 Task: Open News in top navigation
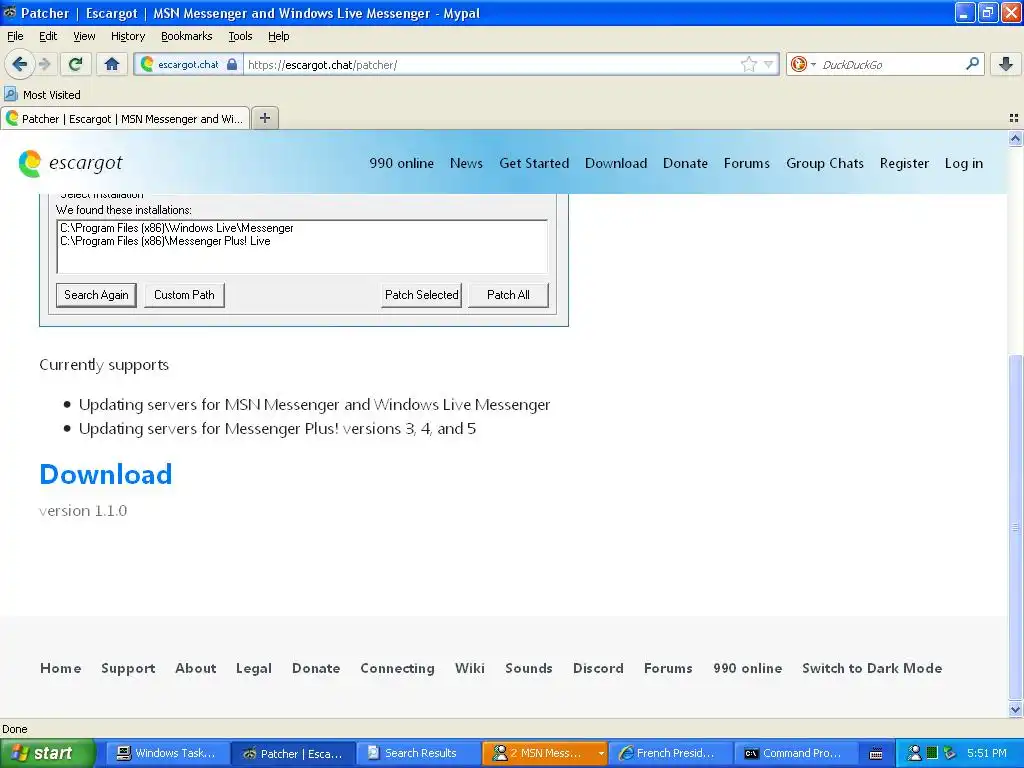(466, 163)
